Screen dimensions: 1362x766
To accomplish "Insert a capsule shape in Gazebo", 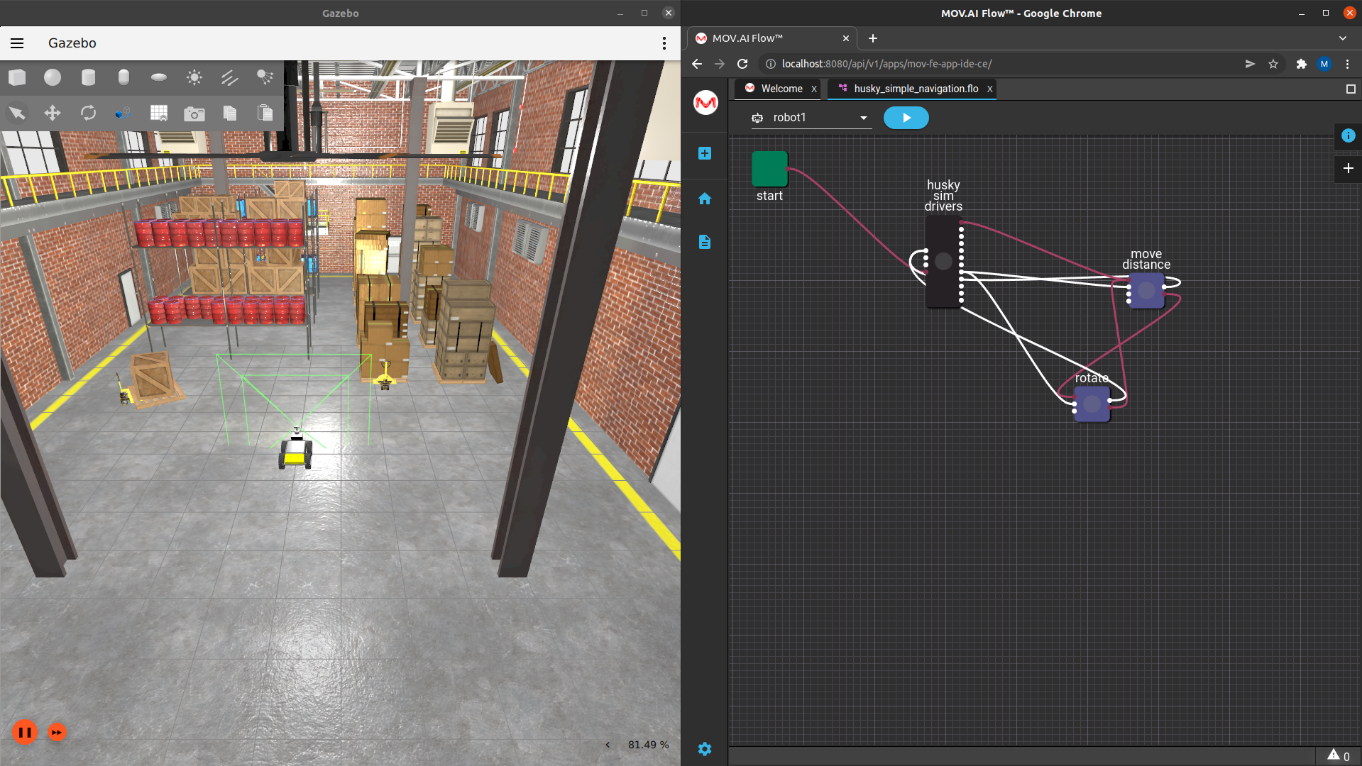I will tap(123, 77).
